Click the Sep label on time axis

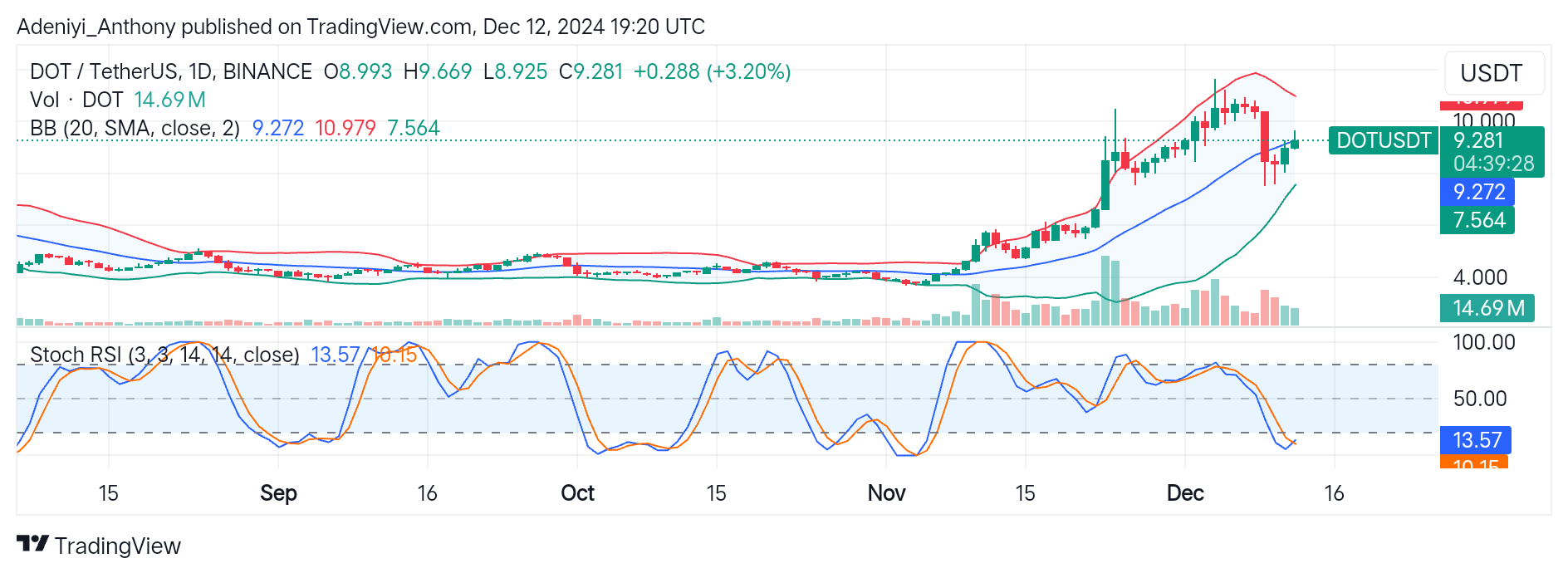[x=278, y=493]
